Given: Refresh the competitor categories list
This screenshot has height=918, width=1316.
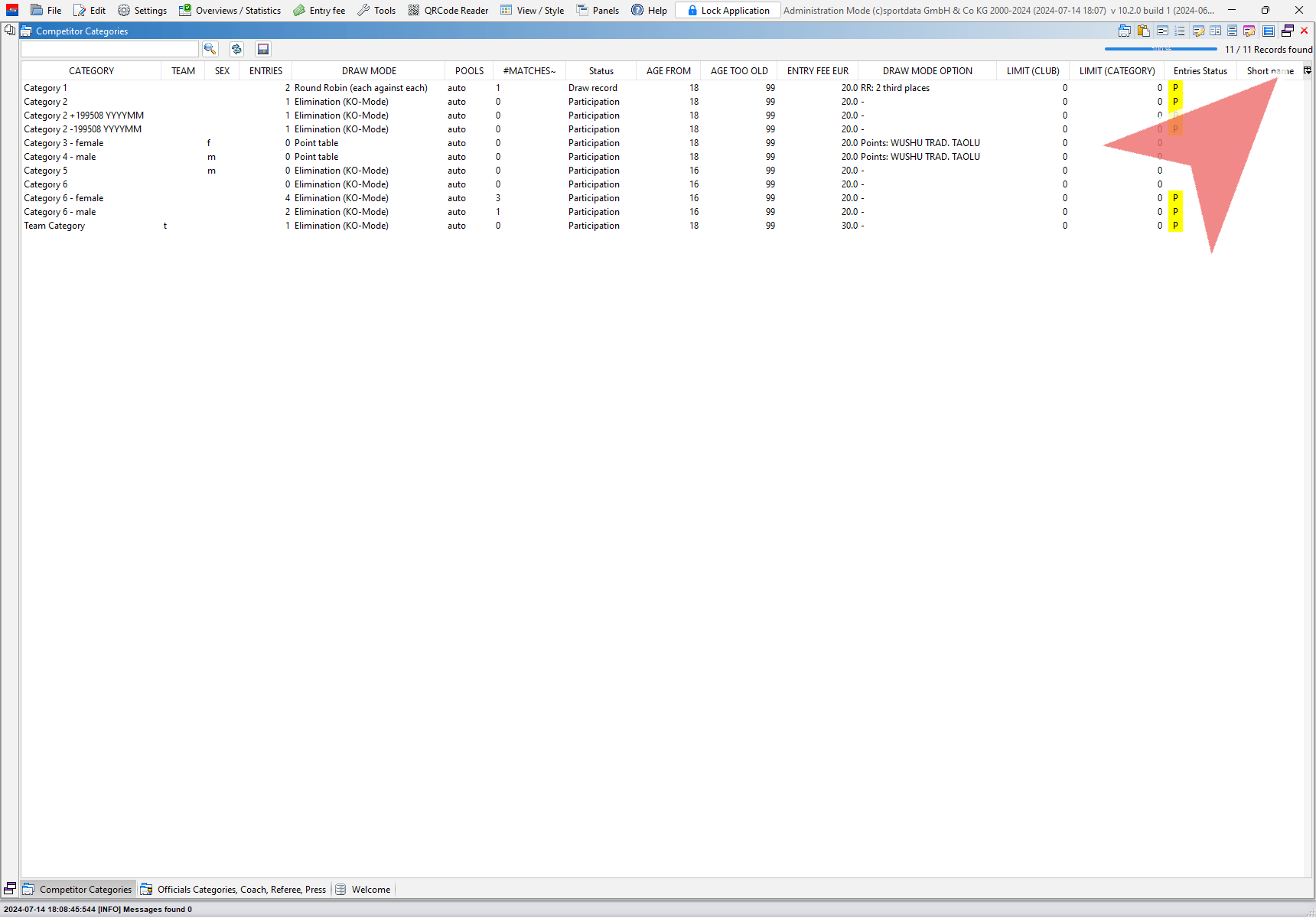Looking at the screenshot, I should click(x=236, y=49).
